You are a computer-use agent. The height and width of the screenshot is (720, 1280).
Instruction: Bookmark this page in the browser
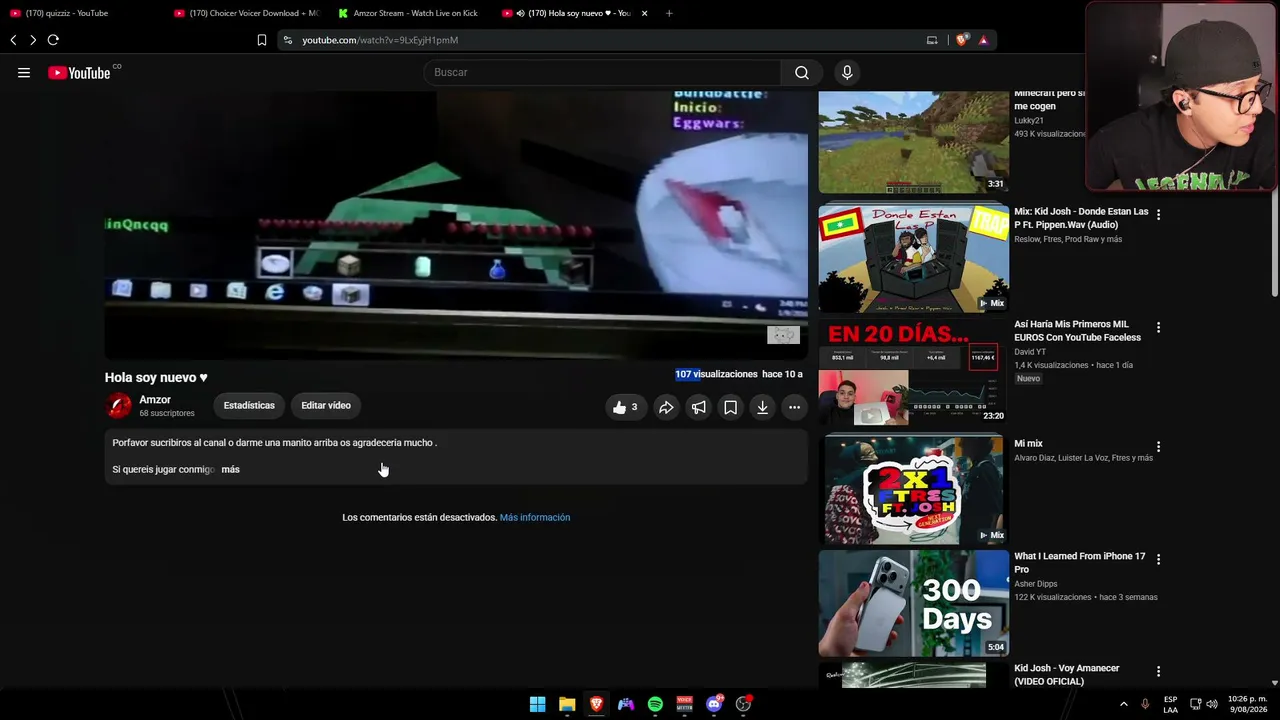[262, 40]
